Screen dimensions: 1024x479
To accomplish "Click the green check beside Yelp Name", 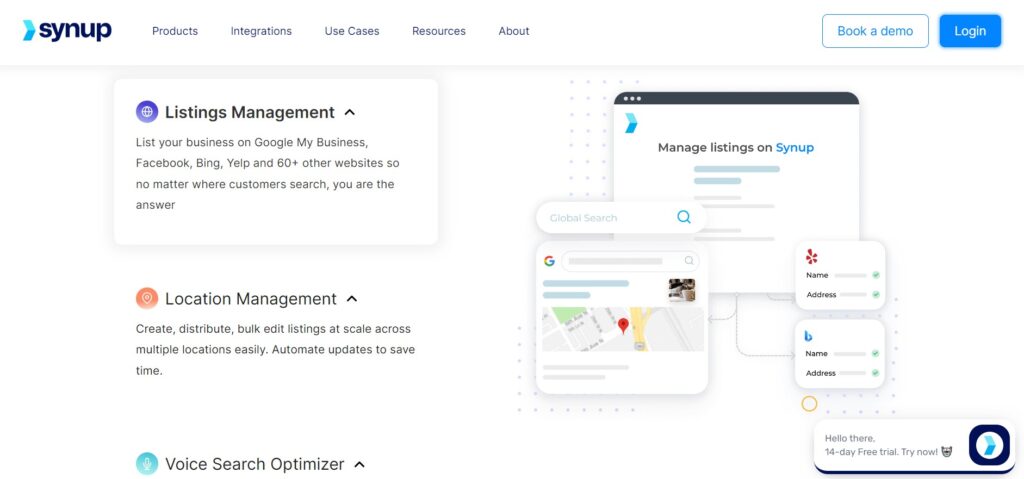I will (876, 275).
